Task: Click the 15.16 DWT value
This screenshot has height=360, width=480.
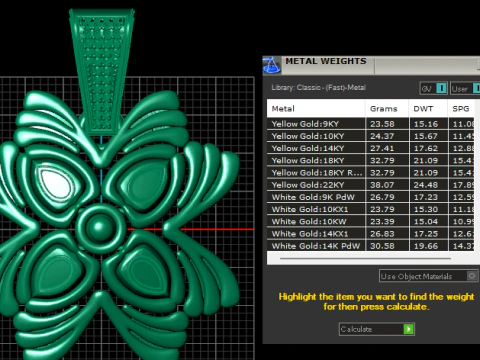Action: [426, 124]
